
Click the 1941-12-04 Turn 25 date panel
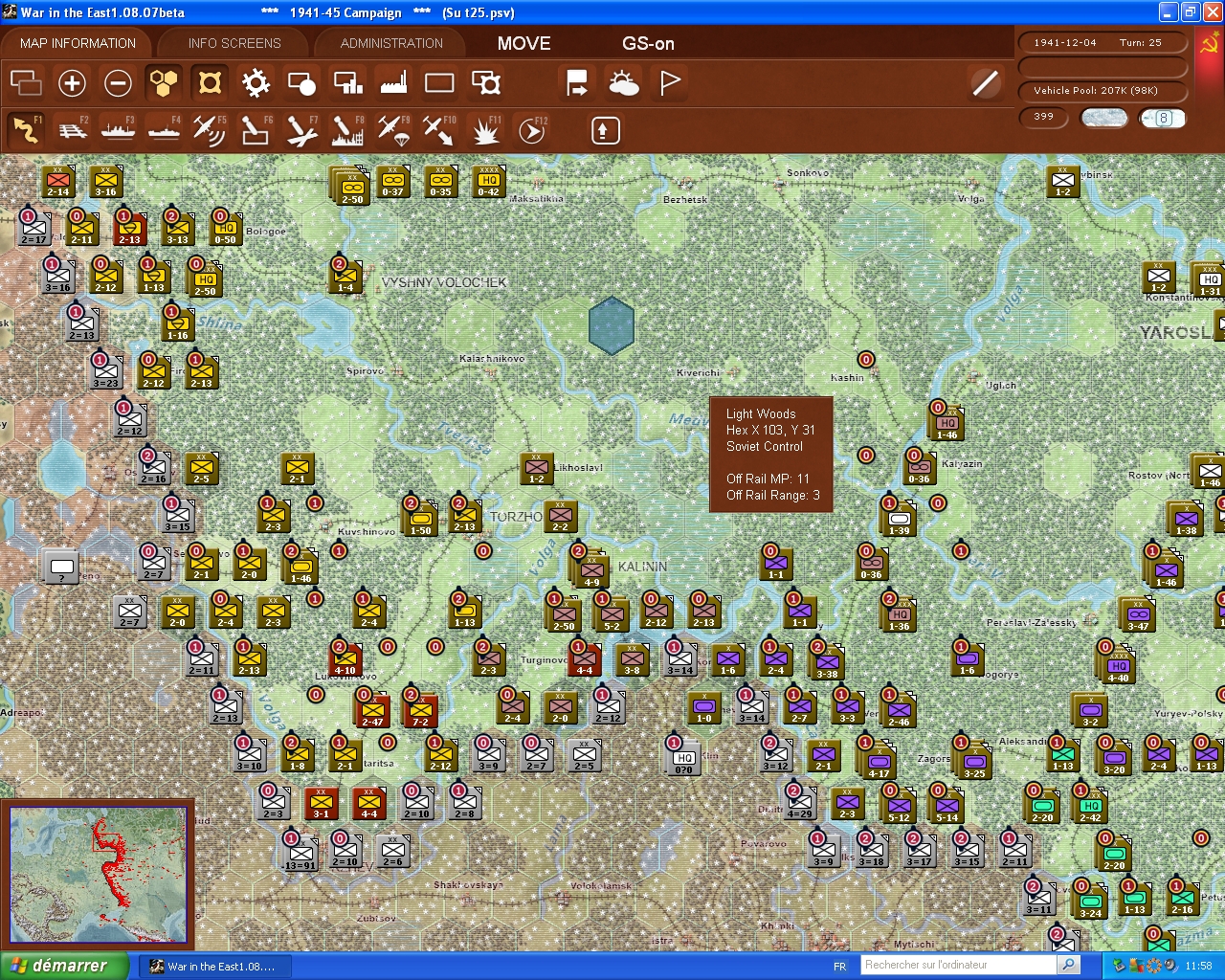1102,43
